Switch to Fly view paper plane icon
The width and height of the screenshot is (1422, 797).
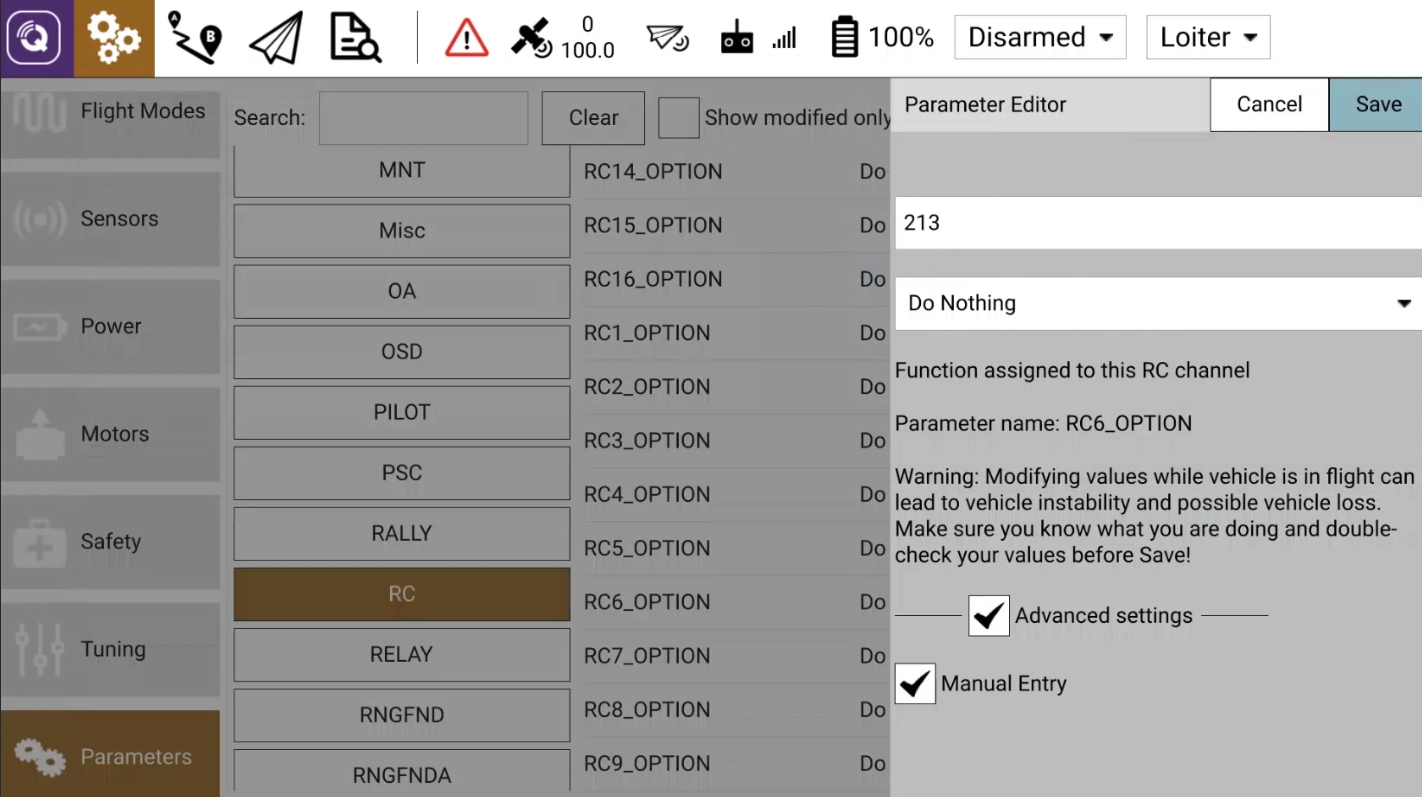coord(275,38)
